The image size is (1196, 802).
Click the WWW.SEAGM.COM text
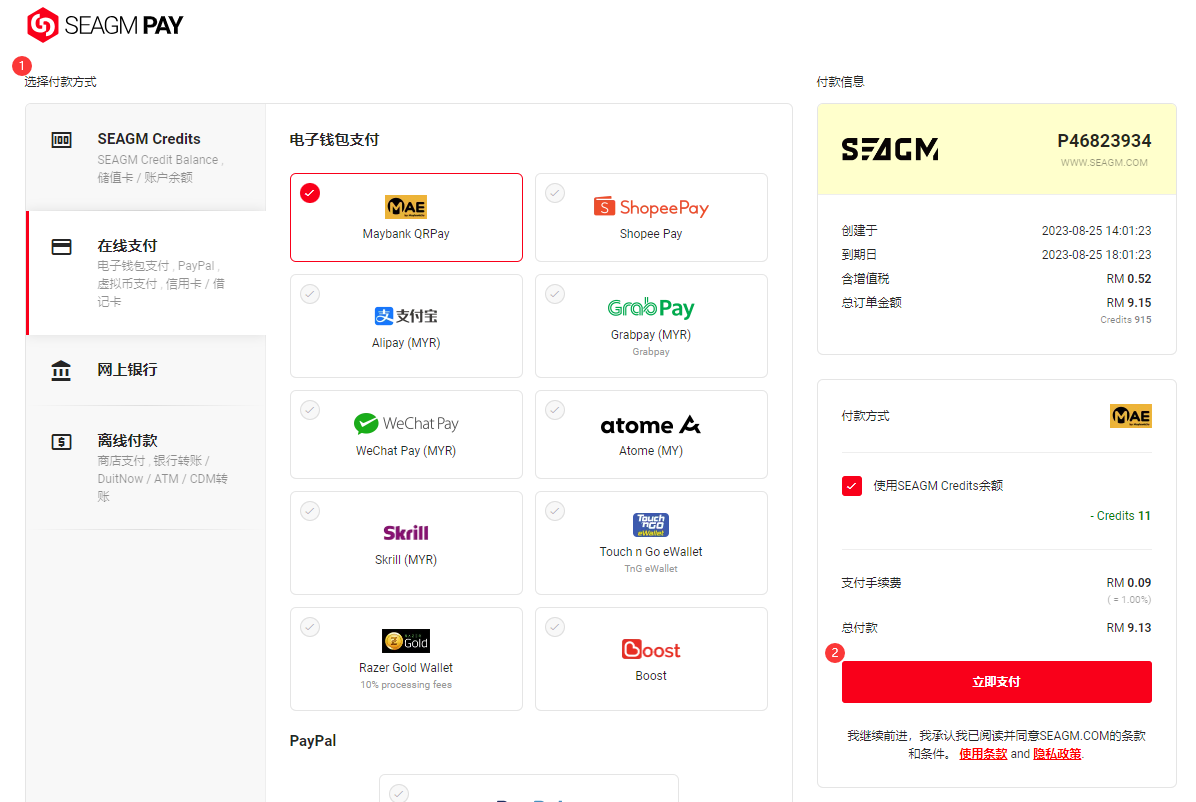tap(1104, 163)
